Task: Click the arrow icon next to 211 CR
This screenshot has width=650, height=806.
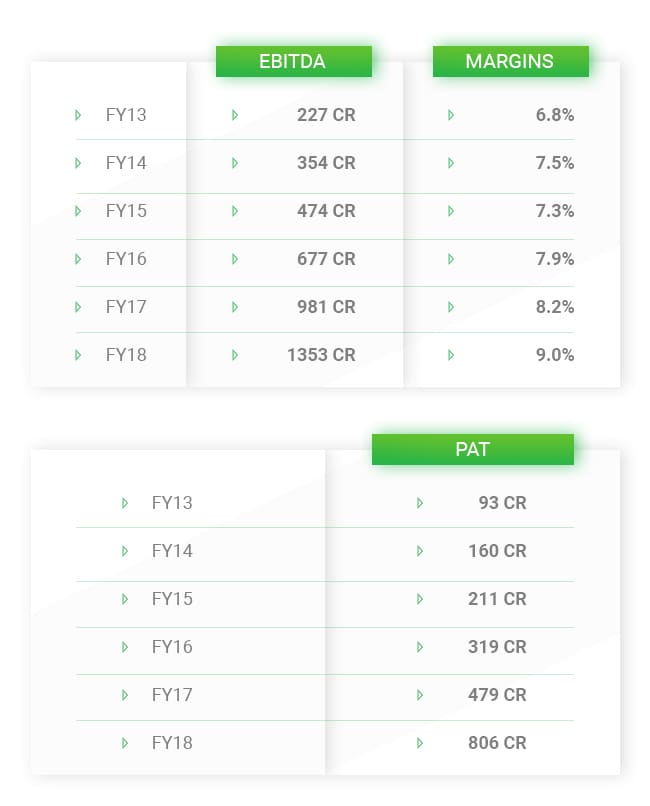Action: (x=420, y=599)
